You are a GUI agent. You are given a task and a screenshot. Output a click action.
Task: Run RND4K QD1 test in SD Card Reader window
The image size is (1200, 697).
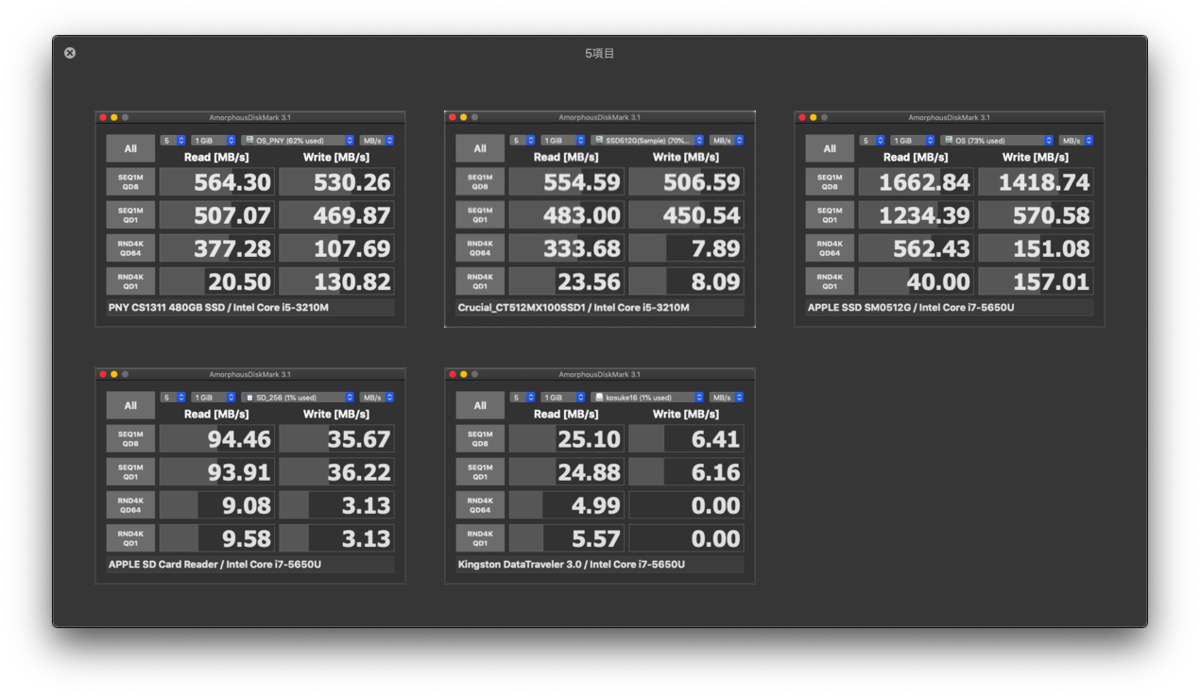131,538
